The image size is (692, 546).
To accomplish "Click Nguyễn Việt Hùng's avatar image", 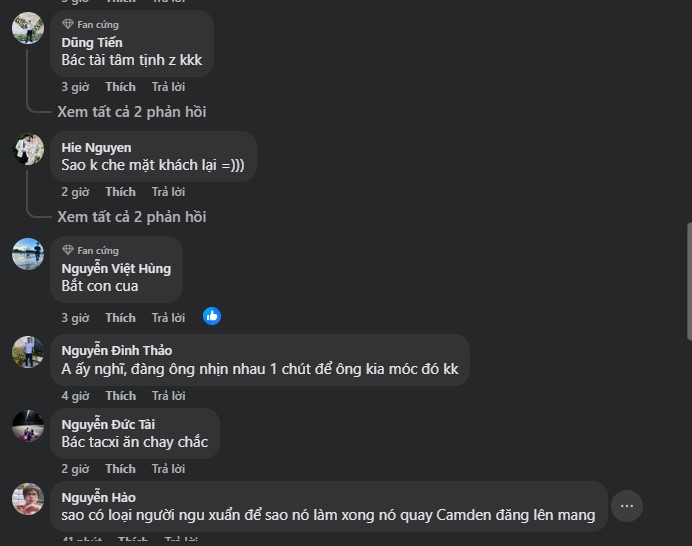I will coord(28,254).
